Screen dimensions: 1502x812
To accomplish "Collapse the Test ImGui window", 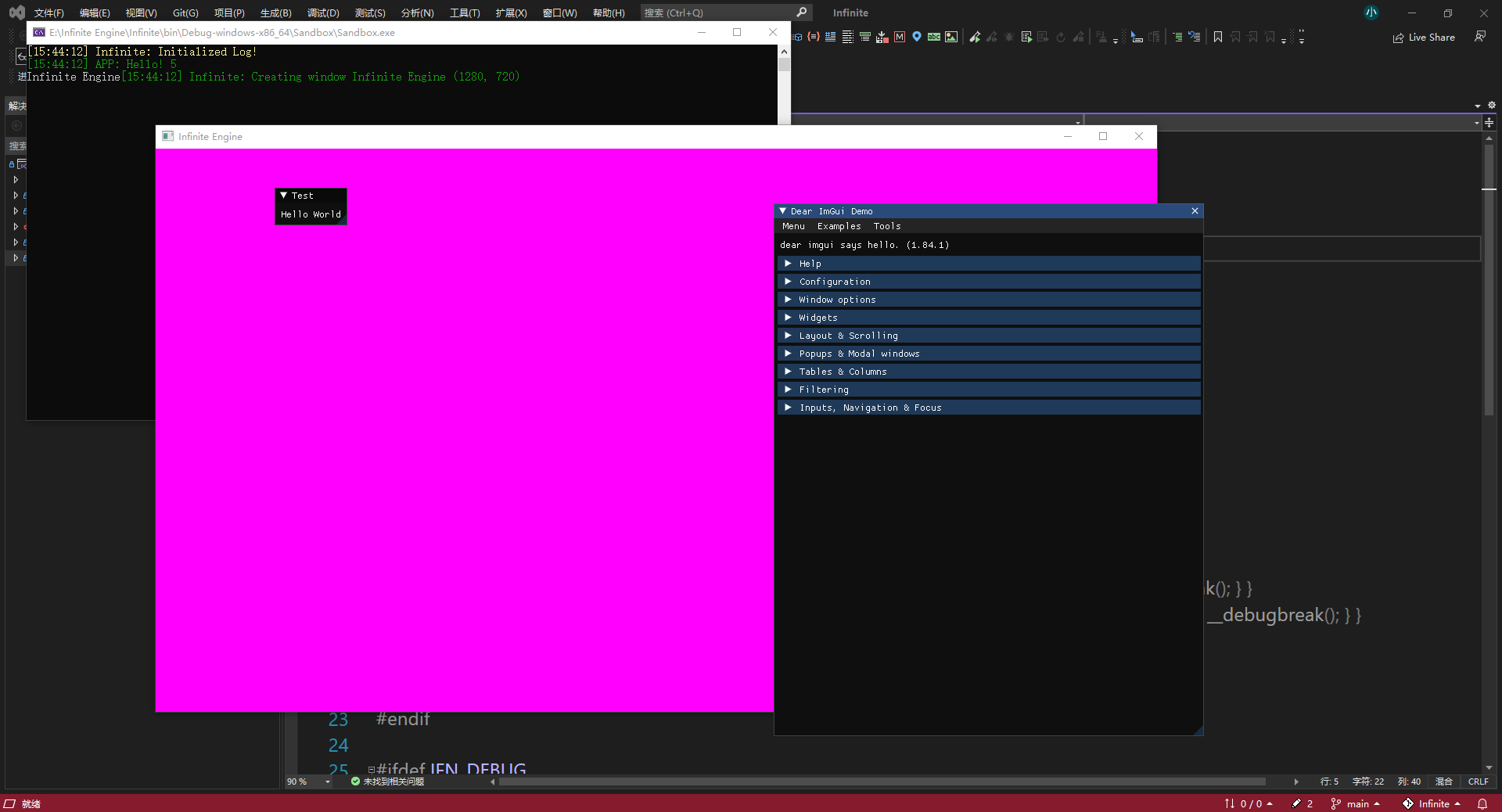I will 284,196.
